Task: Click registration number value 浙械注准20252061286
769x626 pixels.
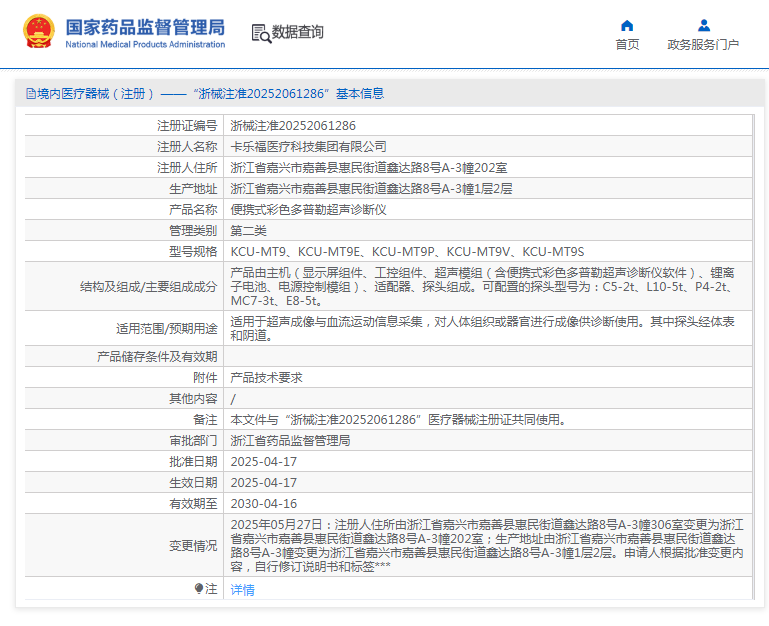Action: point(293,126)
